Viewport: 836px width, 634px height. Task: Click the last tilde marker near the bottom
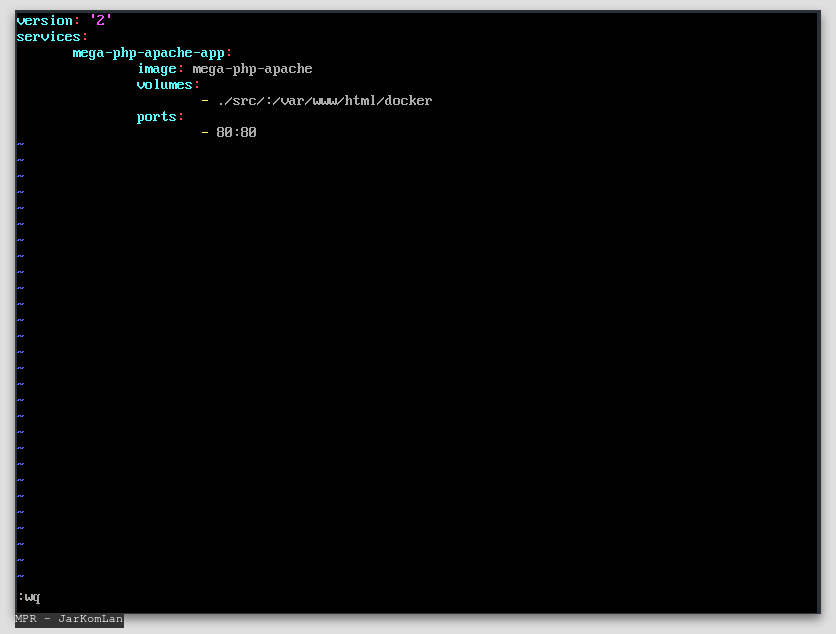(18, 577)
